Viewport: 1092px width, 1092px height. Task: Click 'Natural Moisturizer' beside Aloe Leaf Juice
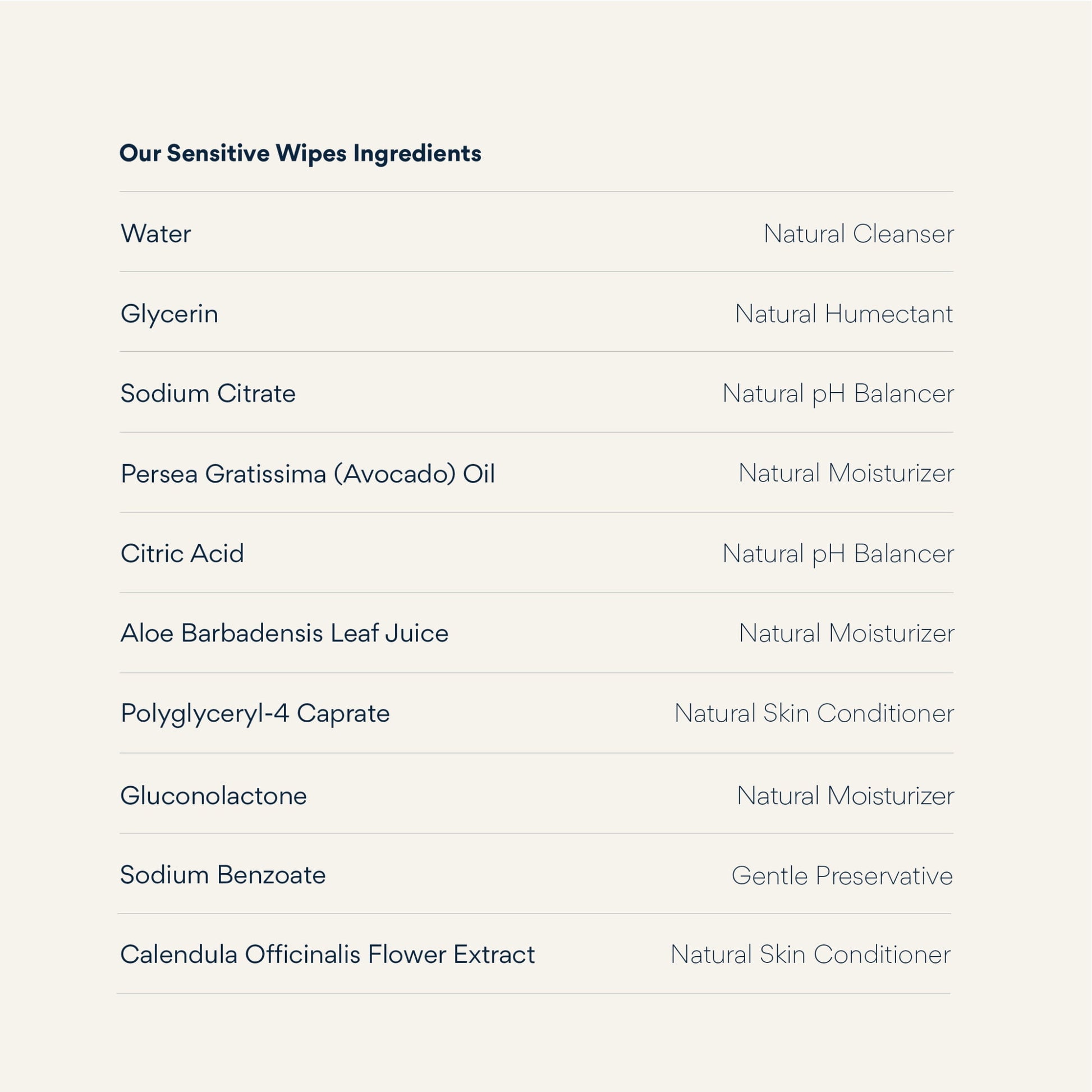click(x=846, y=633)
